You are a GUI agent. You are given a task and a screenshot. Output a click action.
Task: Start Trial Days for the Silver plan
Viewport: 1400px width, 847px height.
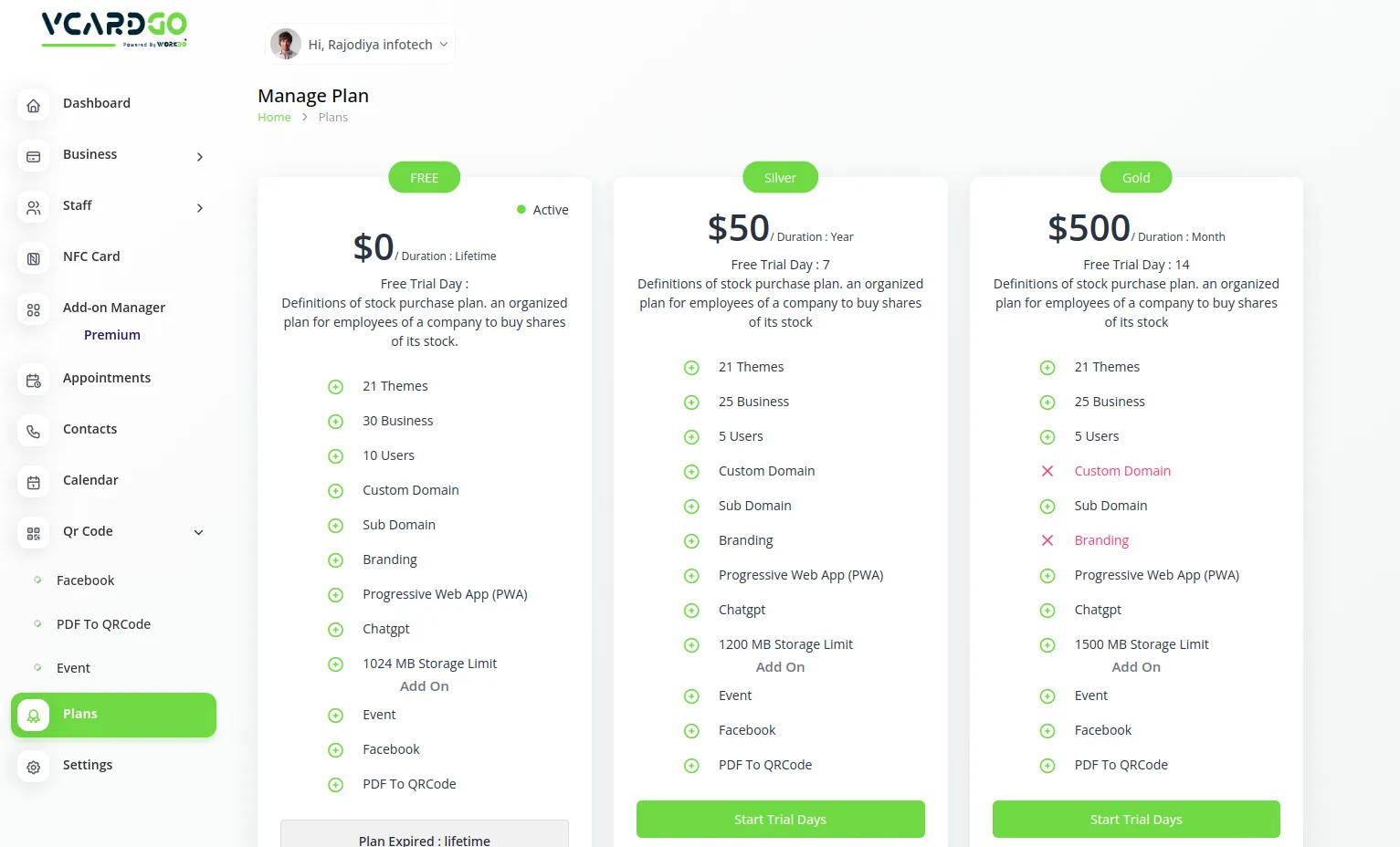[780, 820]
